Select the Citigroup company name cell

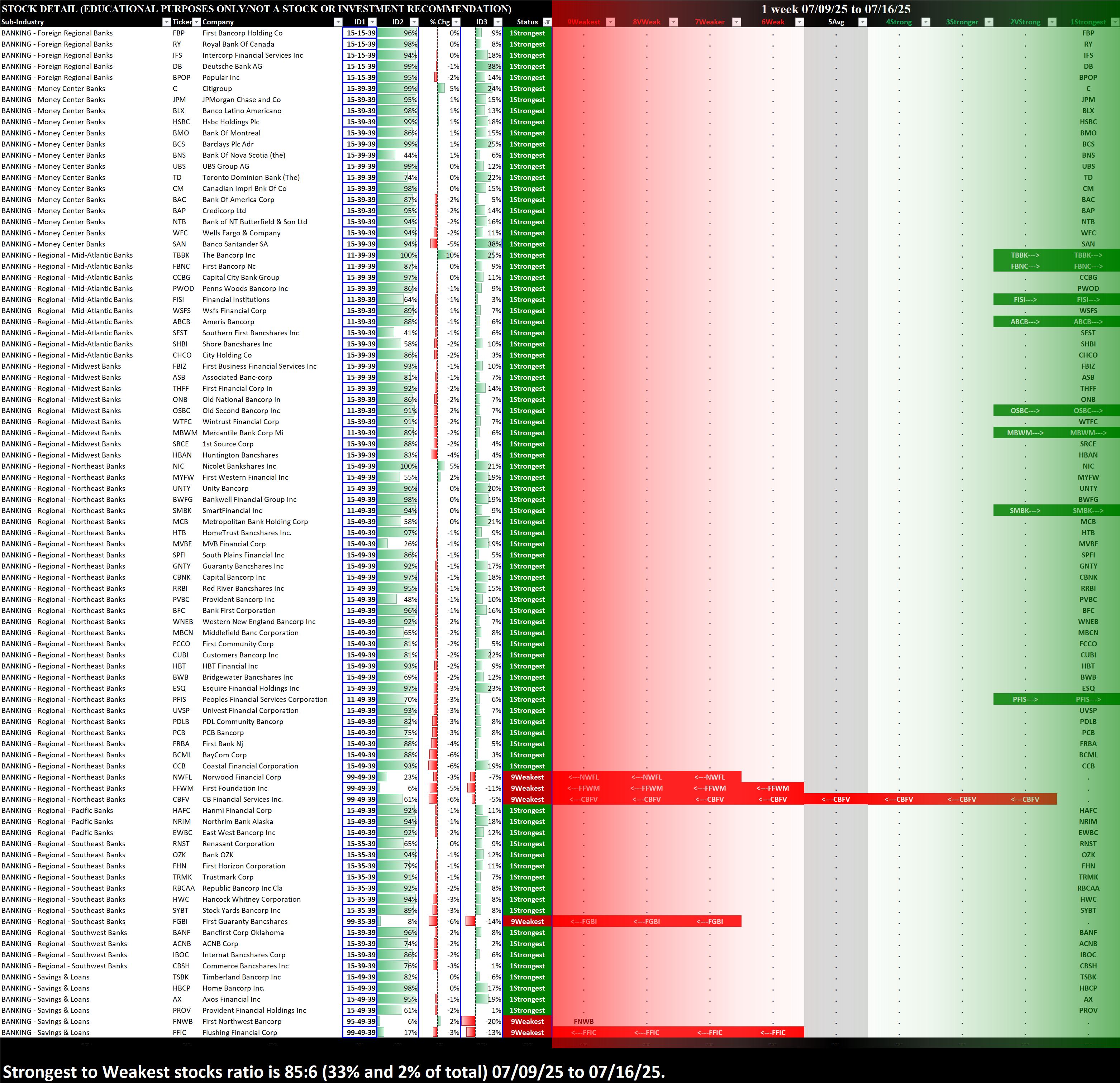(217, 88)
